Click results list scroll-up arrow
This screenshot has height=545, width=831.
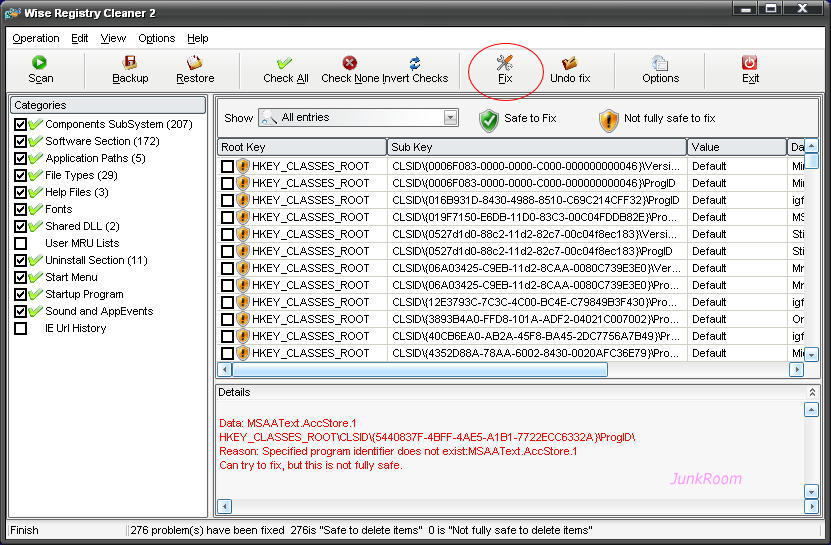coord(811,146)
